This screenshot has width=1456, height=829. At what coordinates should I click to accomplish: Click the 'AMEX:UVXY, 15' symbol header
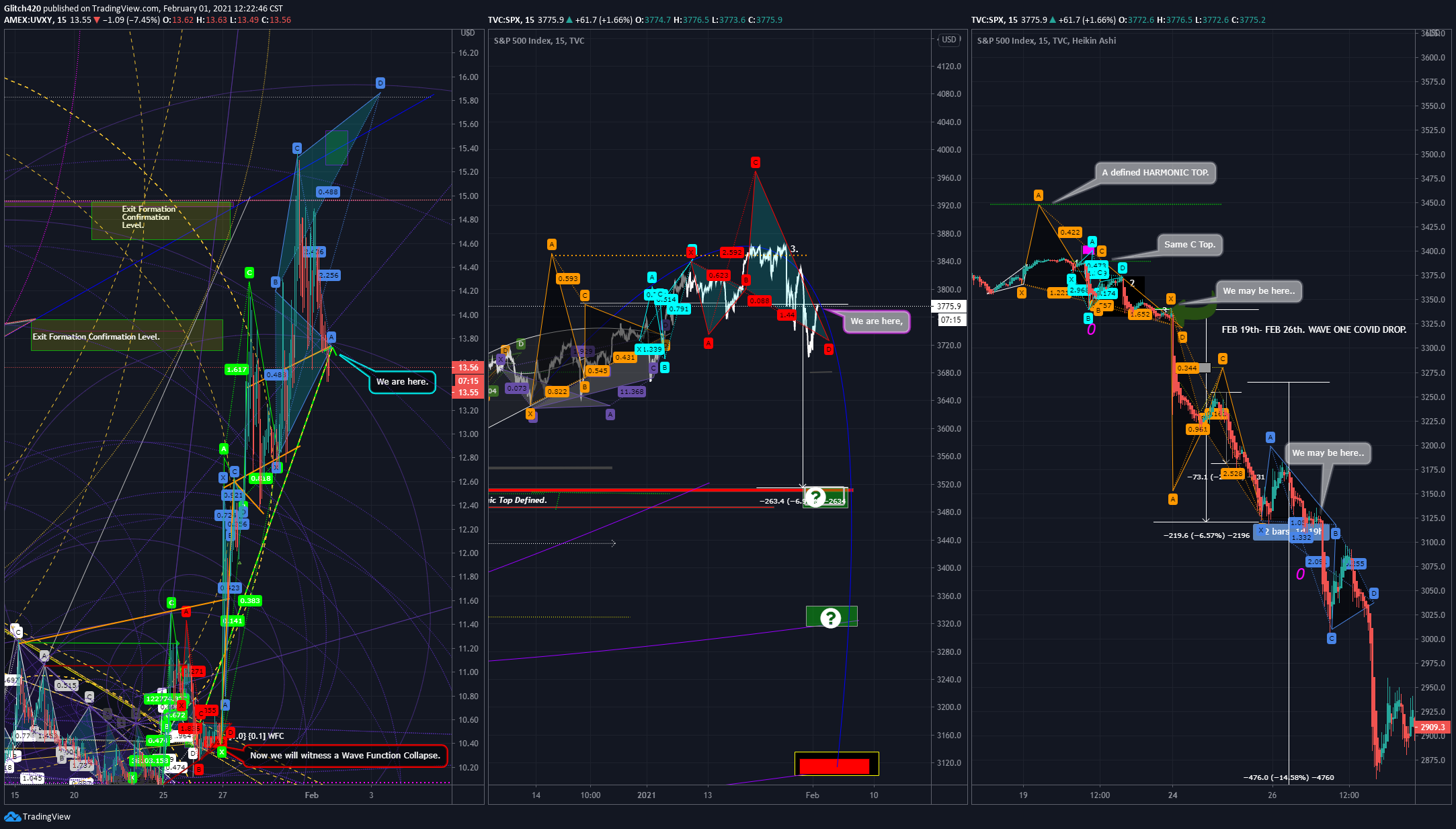(x=35, y=20)
